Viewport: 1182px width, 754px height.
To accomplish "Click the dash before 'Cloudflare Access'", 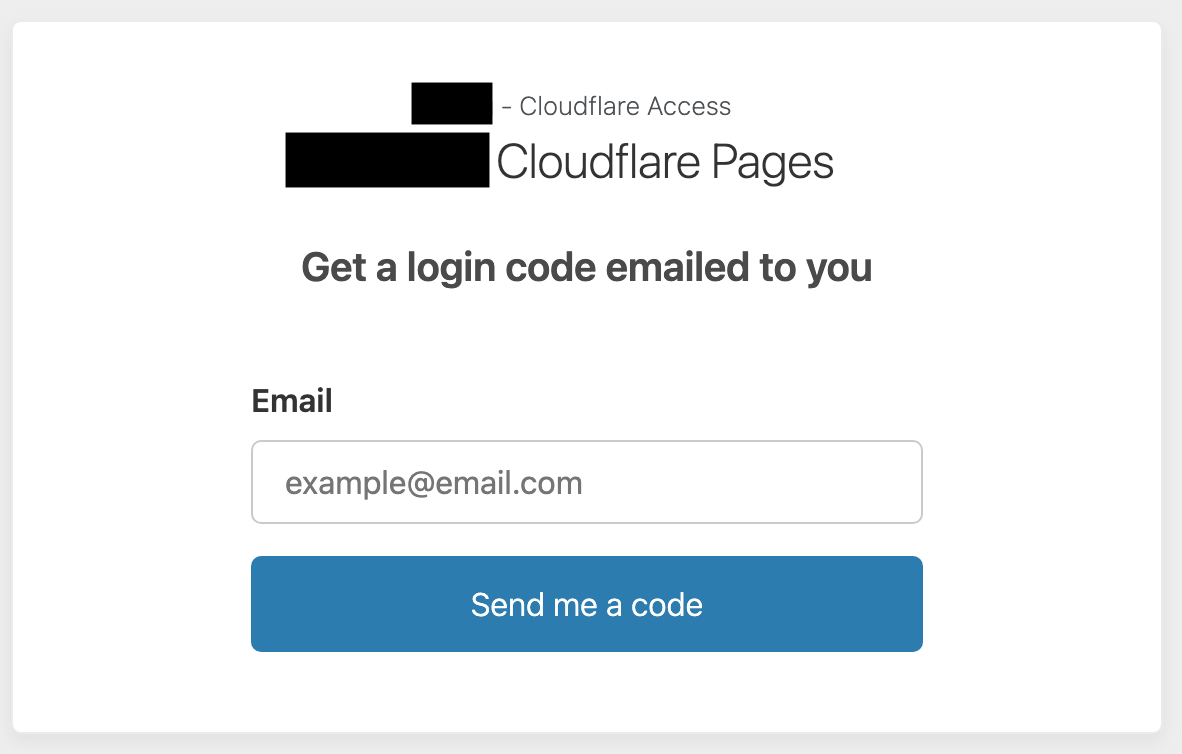I will [507, 106].
